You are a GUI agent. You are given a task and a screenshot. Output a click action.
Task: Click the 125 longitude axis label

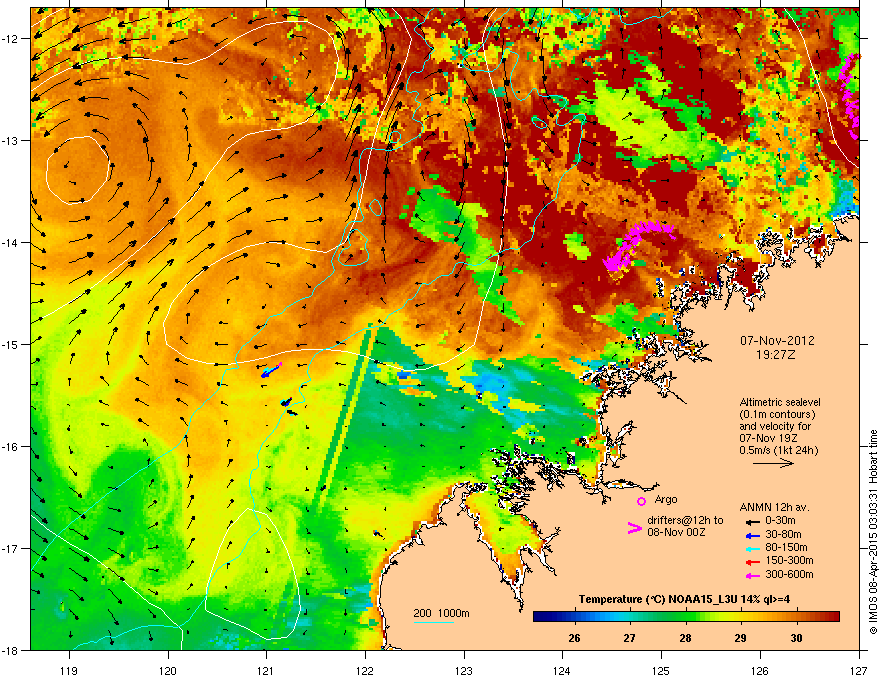click(x=661, y=671)
